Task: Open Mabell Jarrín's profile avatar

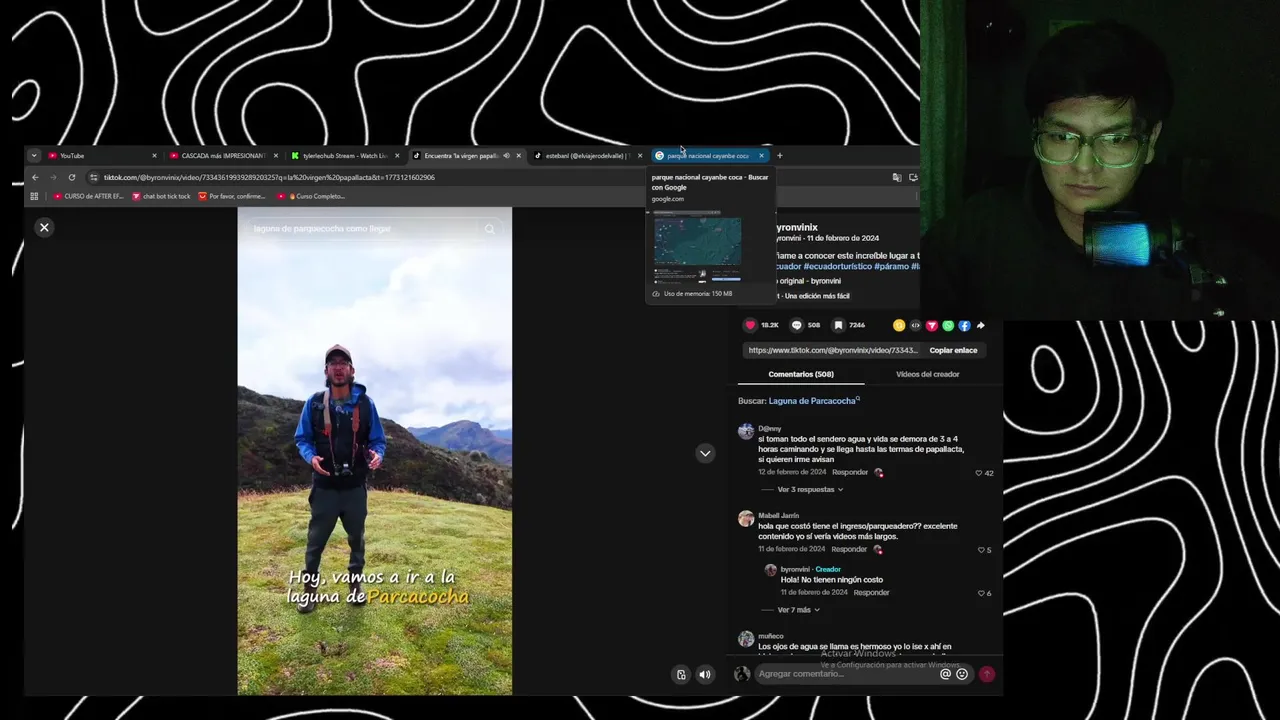Action: click(746, 519)
